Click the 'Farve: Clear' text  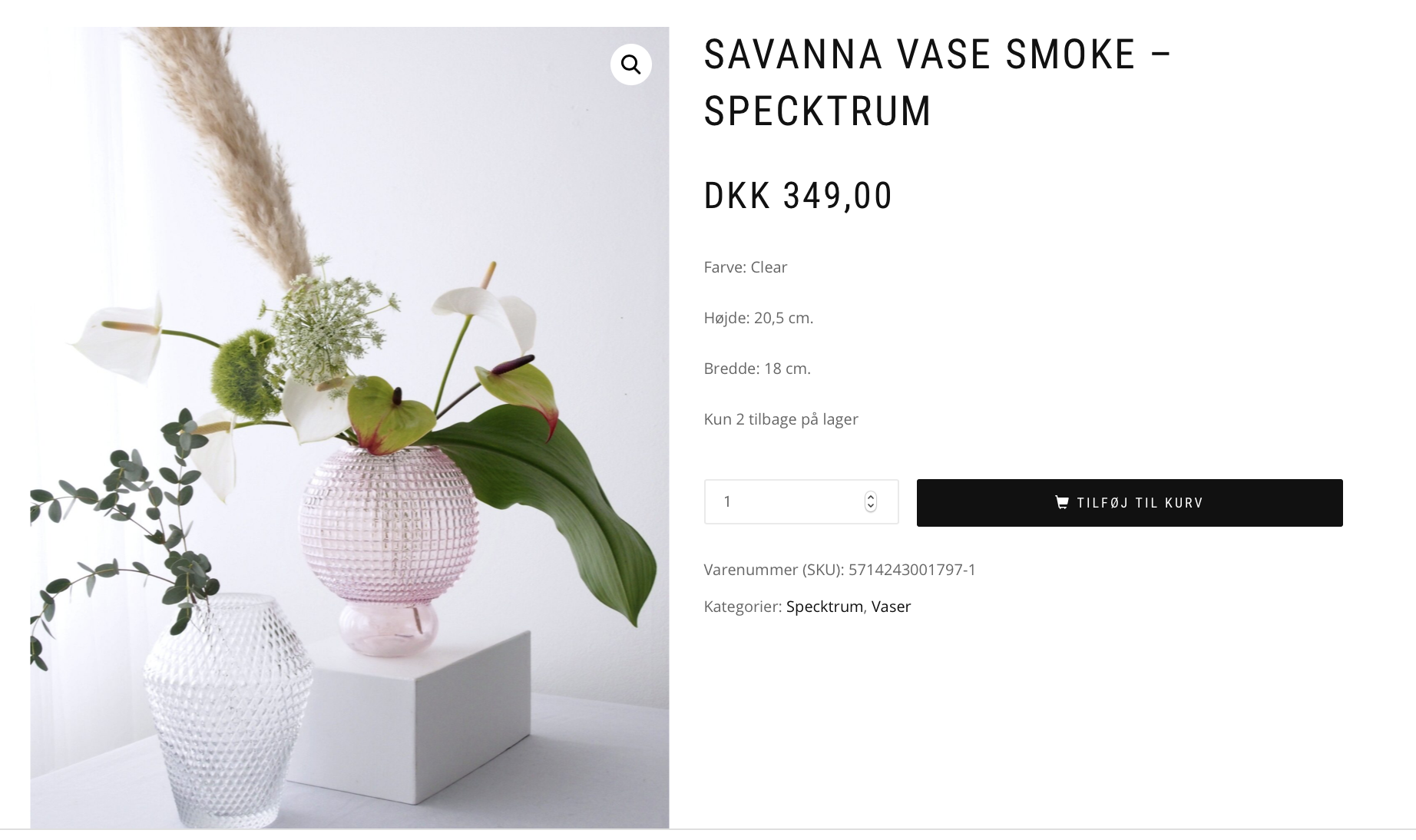coord(746,267)
